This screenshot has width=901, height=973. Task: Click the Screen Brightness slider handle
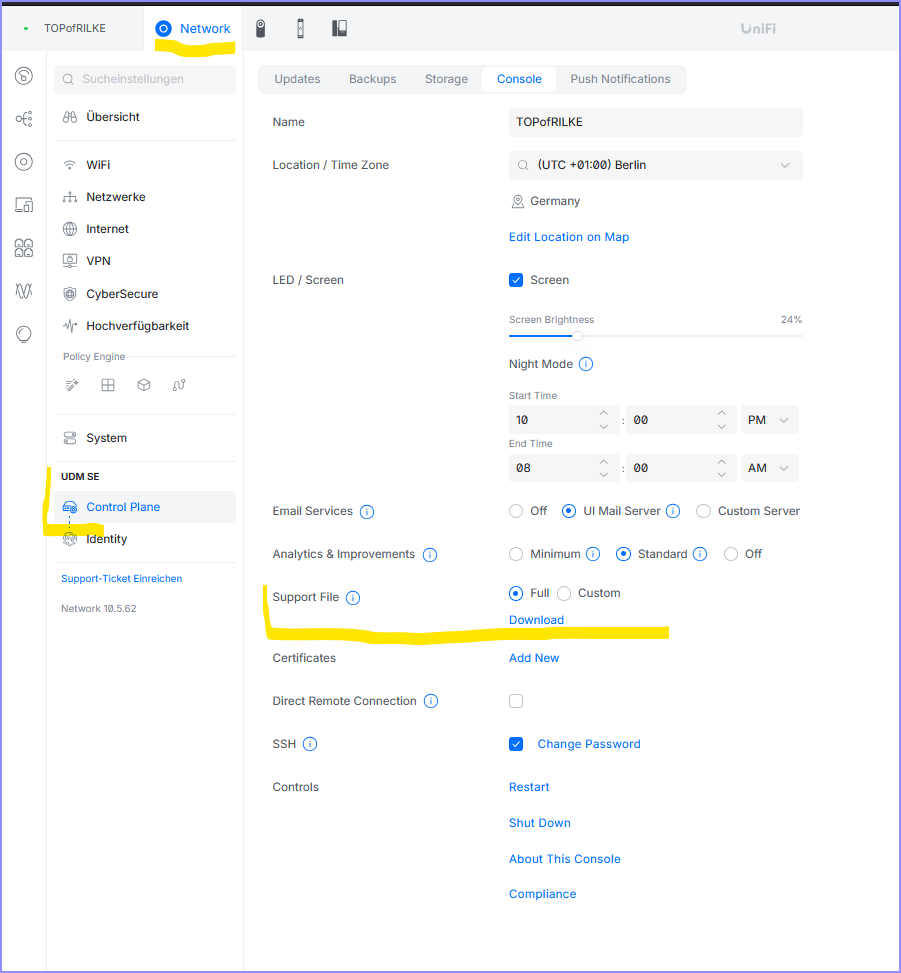(x=577, y=336)
